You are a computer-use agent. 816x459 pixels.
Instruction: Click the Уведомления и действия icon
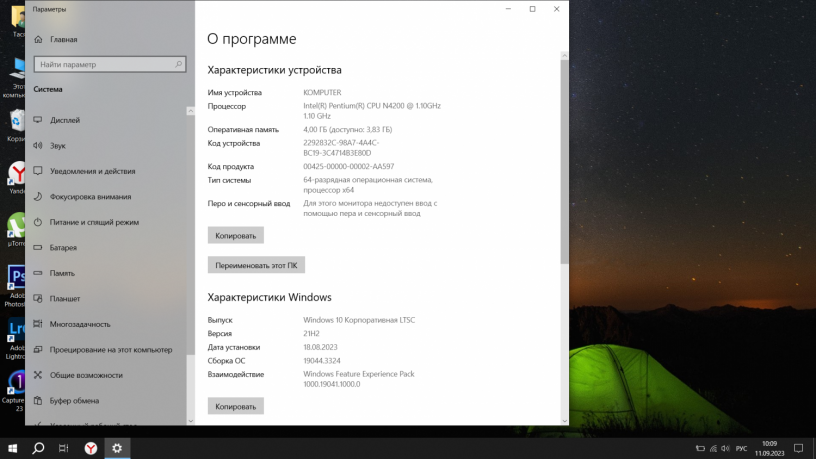38,171
